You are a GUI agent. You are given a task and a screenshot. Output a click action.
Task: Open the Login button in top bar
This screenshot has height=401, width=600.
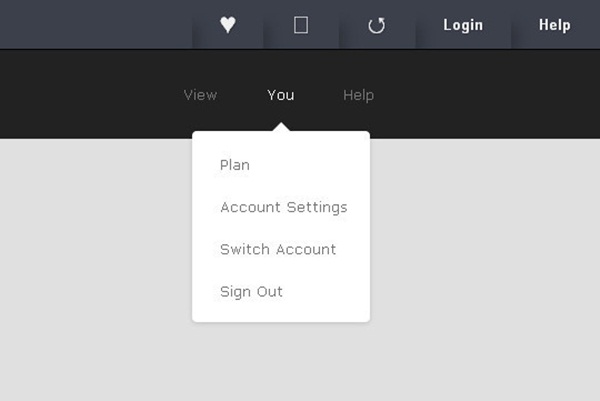click(x=463, y=25)
